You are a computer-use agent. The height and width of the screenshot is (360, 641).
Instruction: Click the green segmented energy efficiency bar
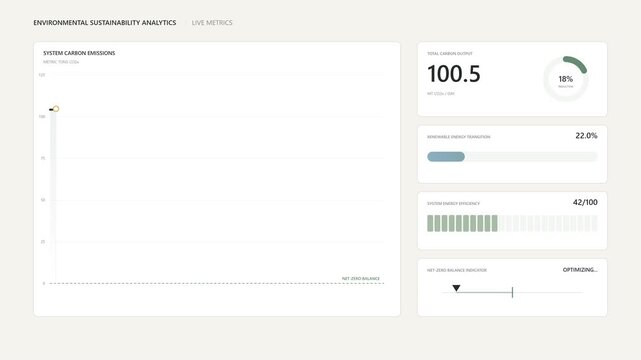[x=462, y=224]
